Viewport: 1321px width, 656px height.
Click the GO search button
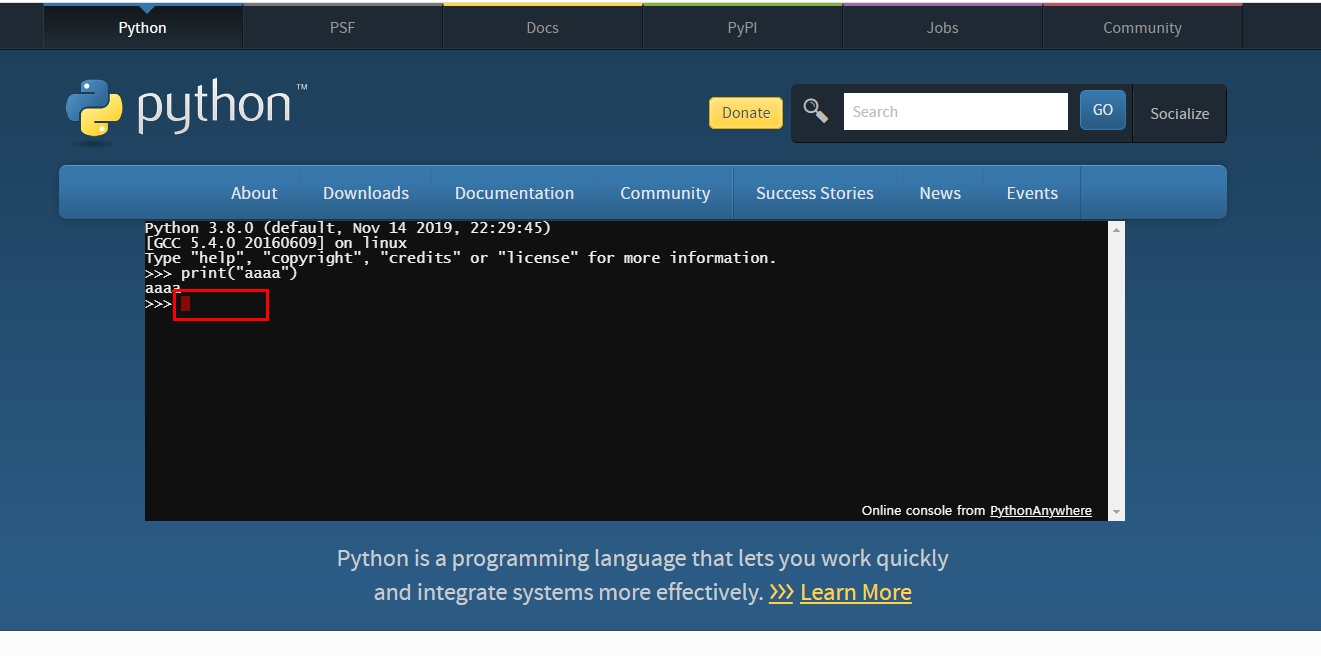pos(1103,110)
